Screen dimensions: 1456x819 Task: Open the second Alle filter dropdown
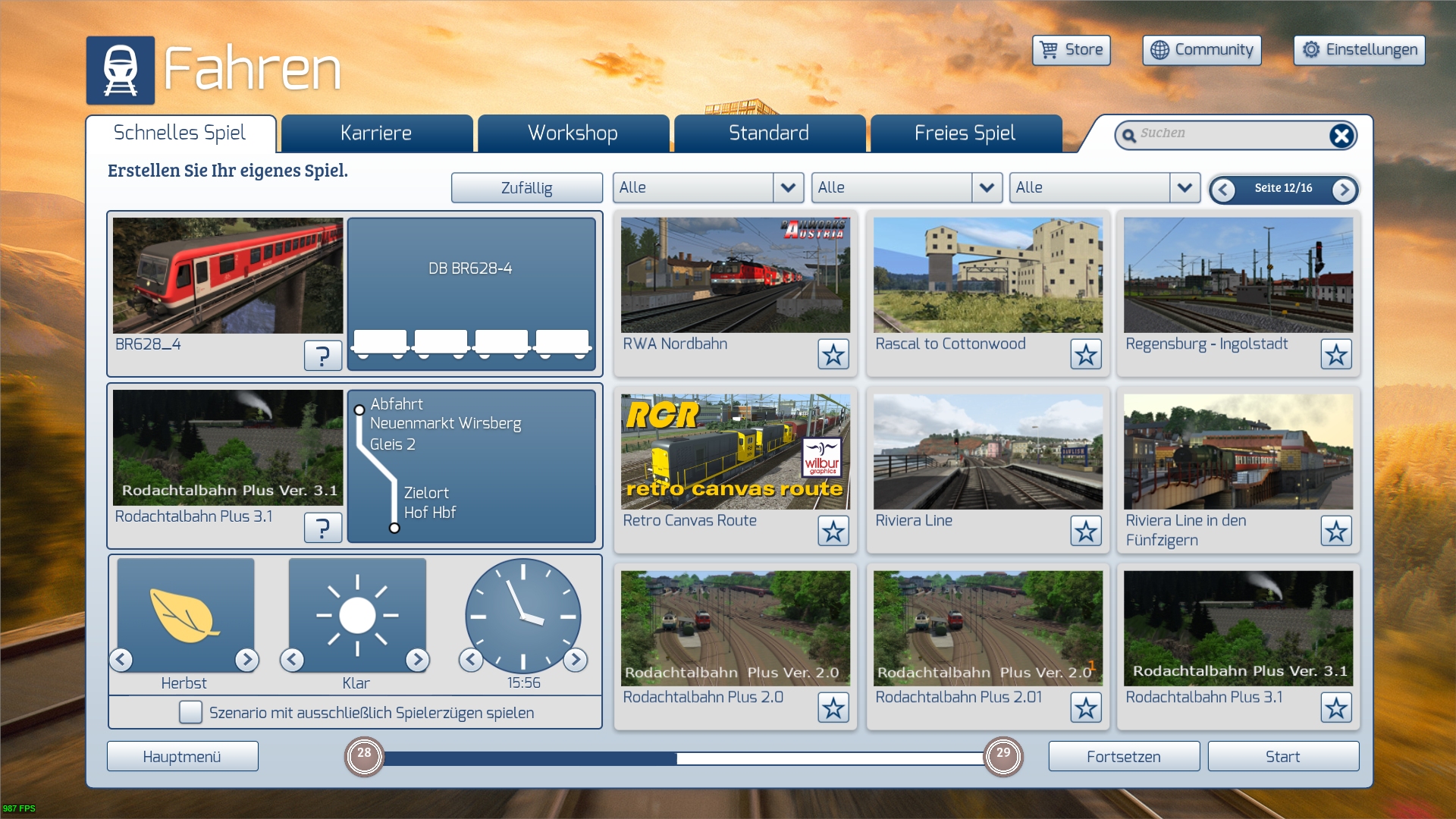click(x=986, y=187)
